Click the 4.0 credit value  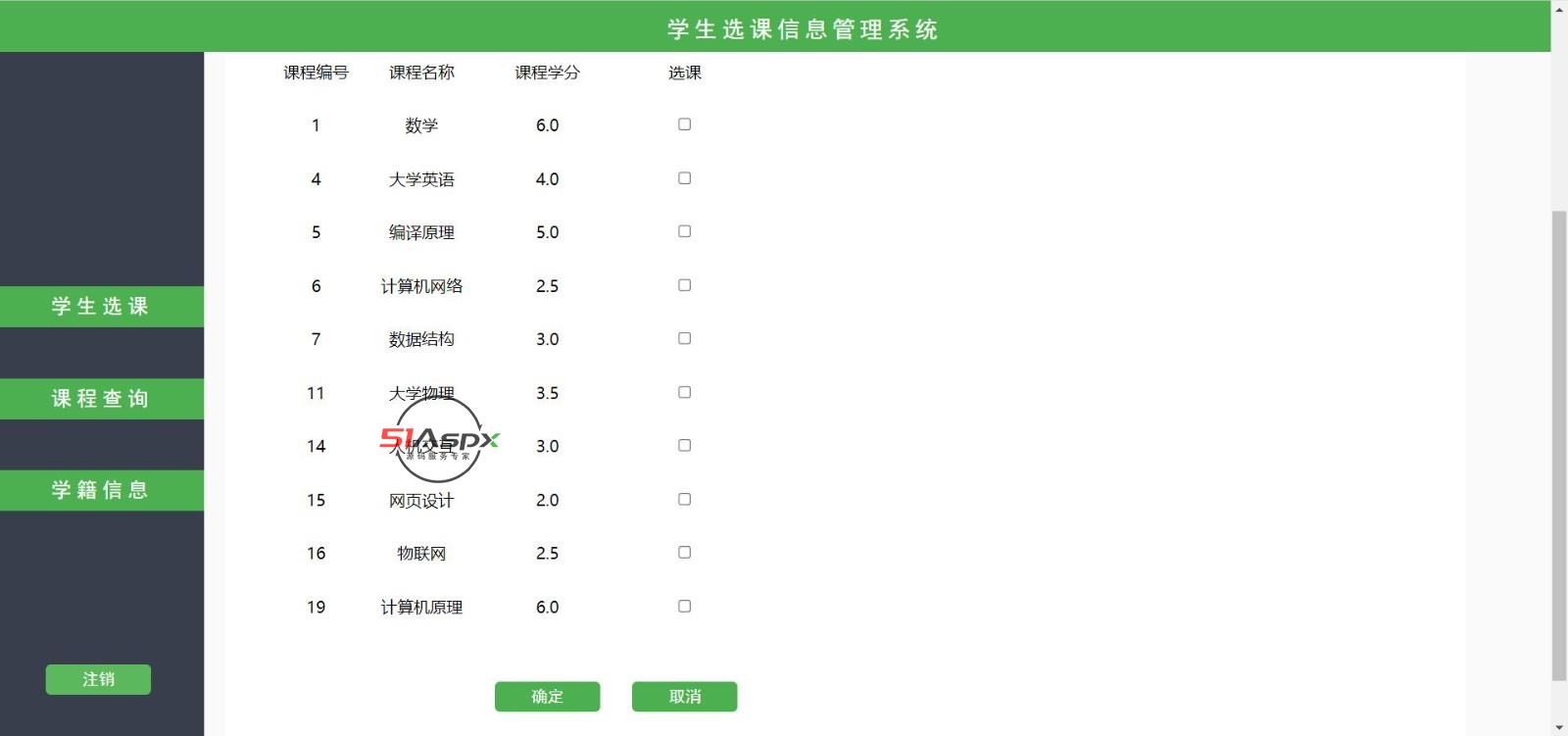[x=547, y=179]
